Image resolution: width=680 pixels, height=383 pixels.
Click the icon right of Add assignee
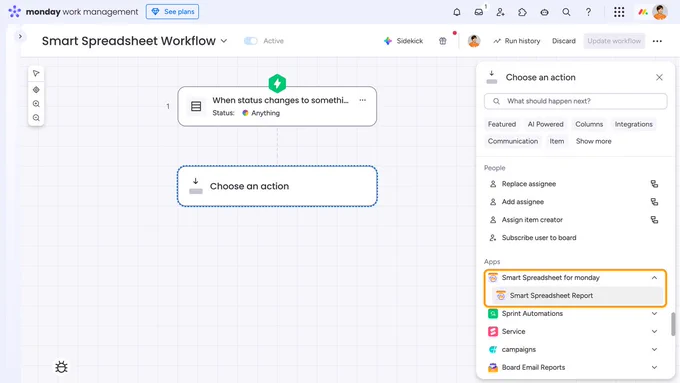point(654,202)
